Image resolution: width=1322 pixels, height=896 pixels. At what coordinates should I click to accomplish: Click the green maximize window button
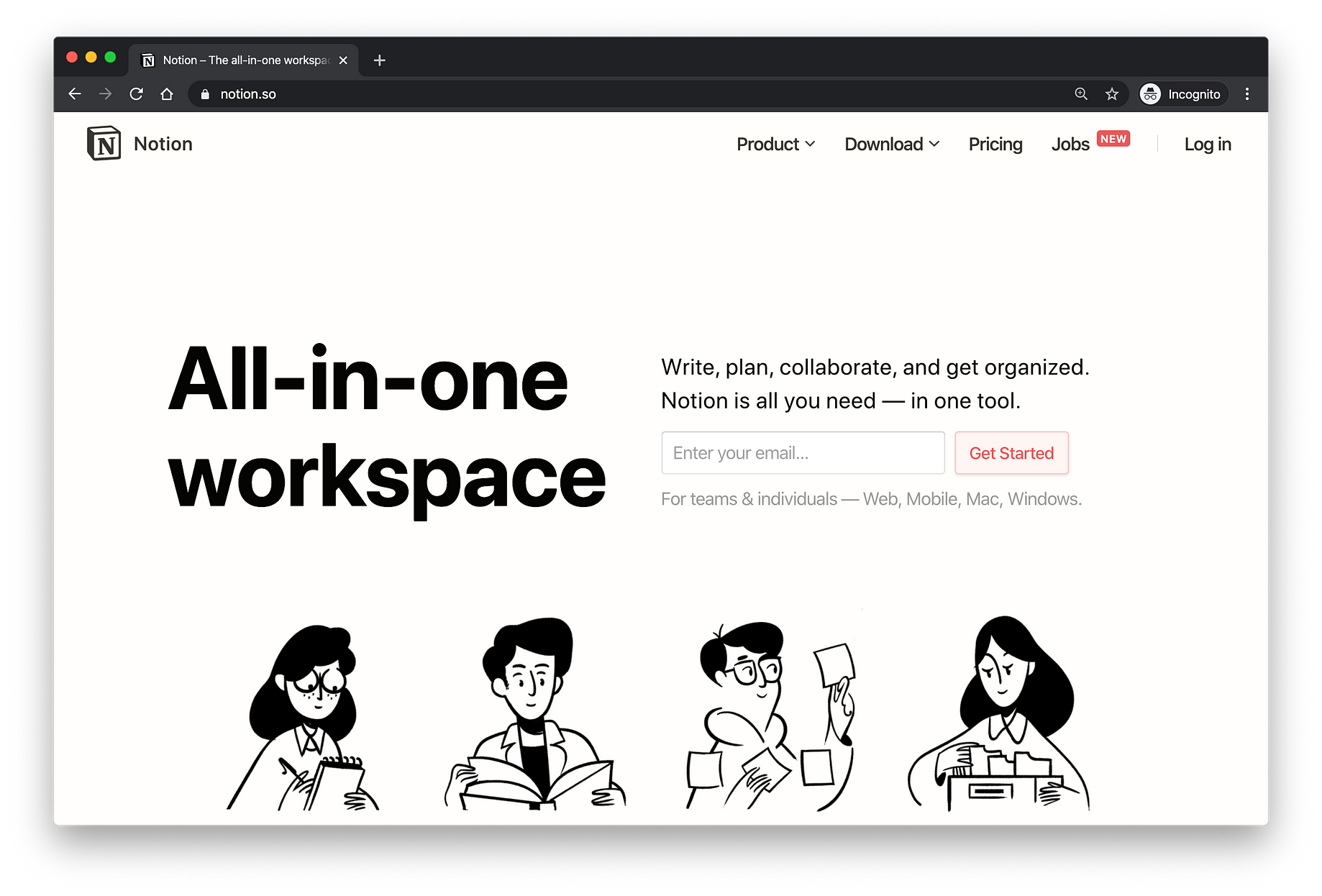(x=110, y=57)
